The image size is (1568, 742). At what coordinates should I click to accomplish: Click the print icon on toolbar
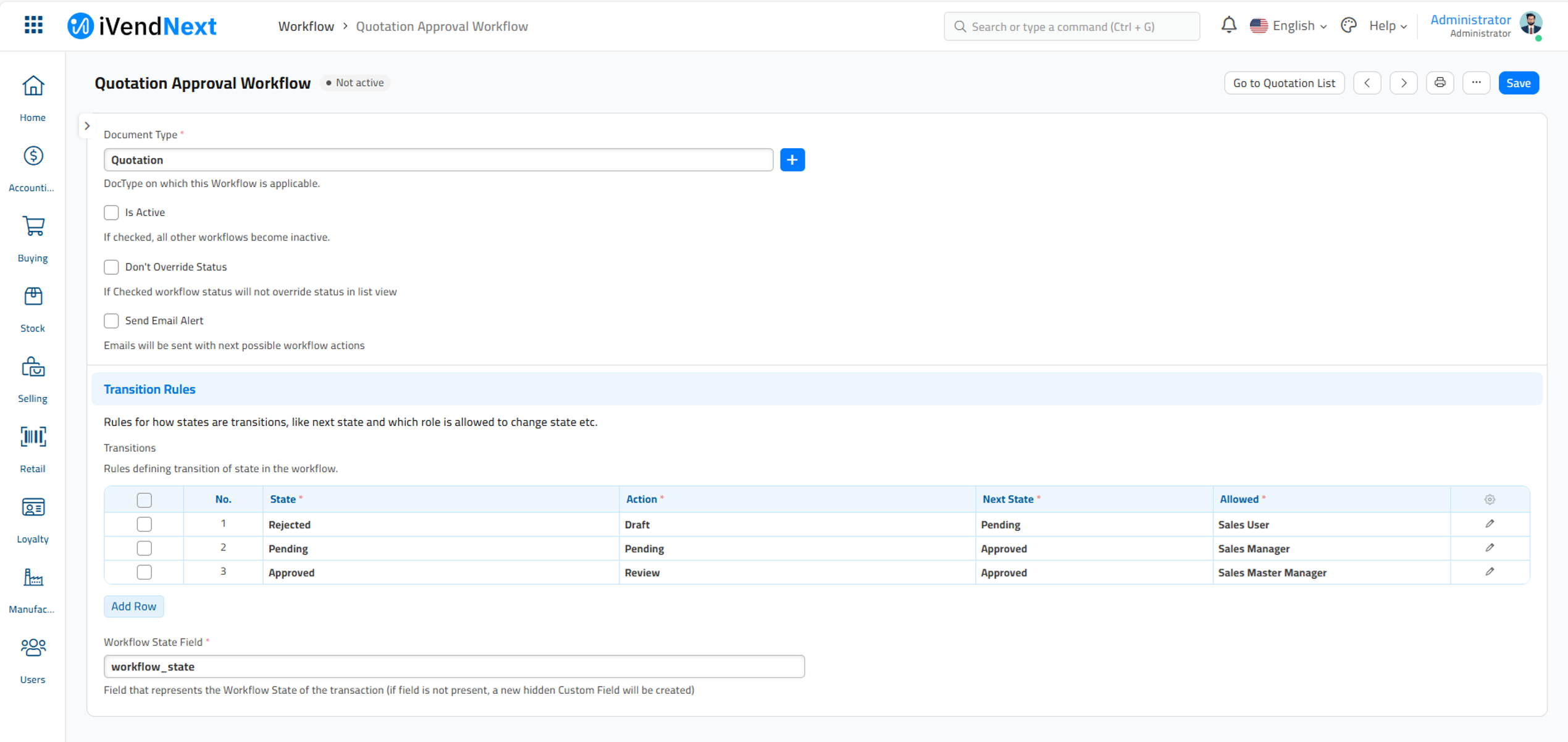1441,82
